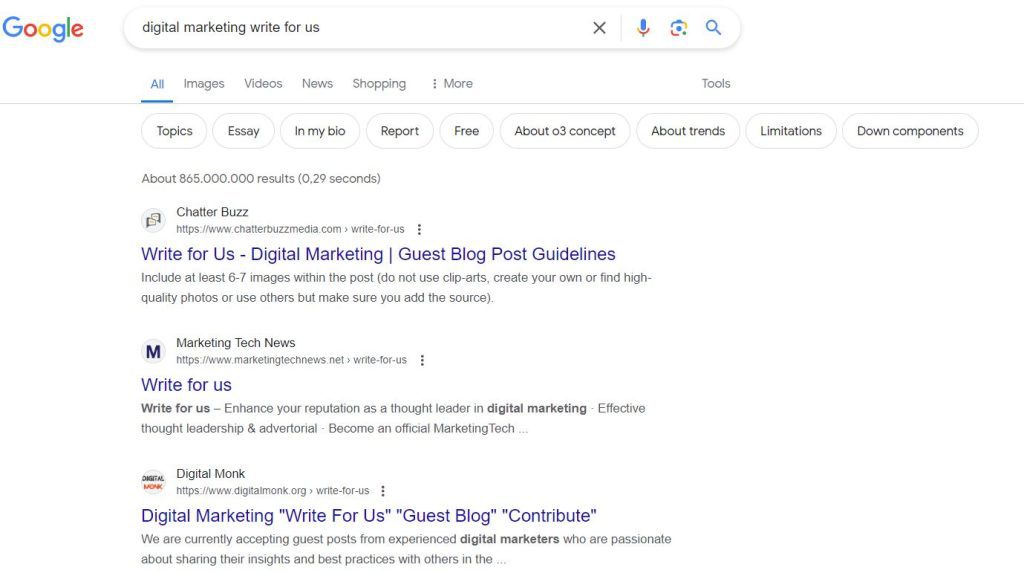This screenshot has width=1024, height=573.
Task: Click the Marketing Tech News site name
Action: [236, 342]
